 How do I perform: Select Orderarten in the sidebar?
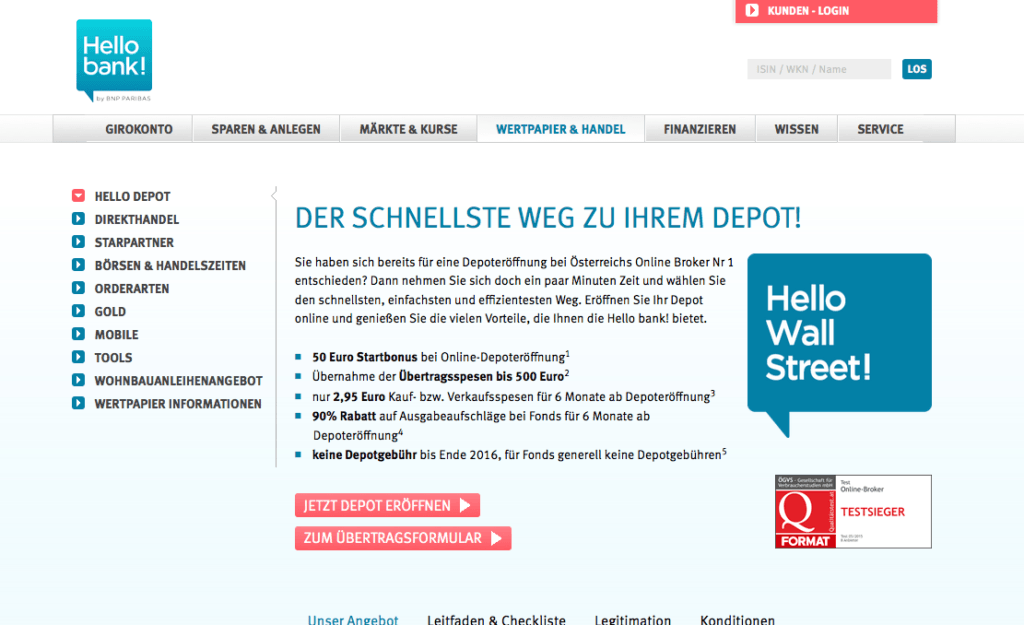(132, 289)
